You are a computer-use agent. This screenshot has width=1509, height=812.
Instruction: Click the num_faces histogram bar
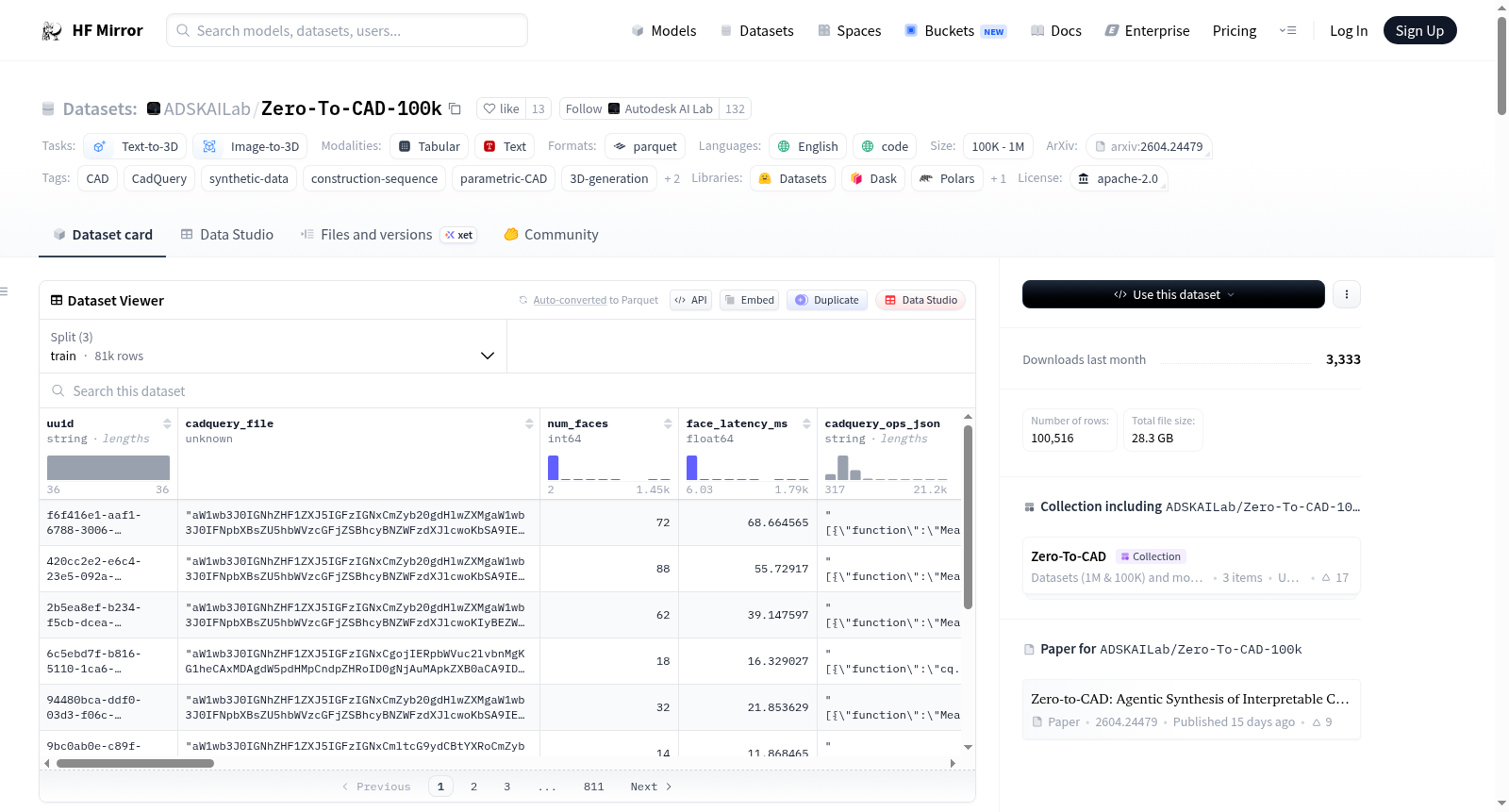pos(553,468)
